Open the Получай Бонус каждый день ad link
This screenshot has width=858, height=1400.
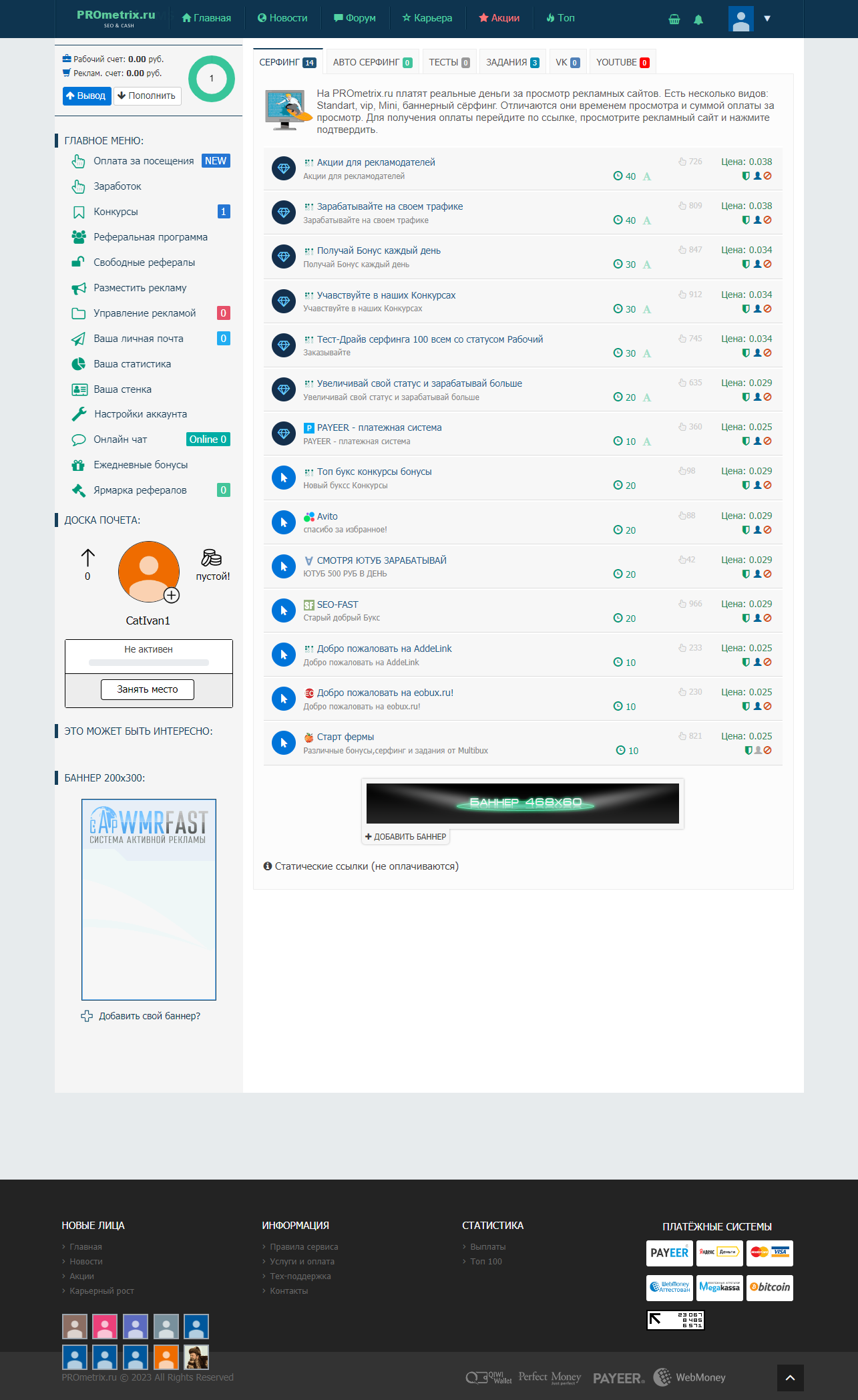379,250
